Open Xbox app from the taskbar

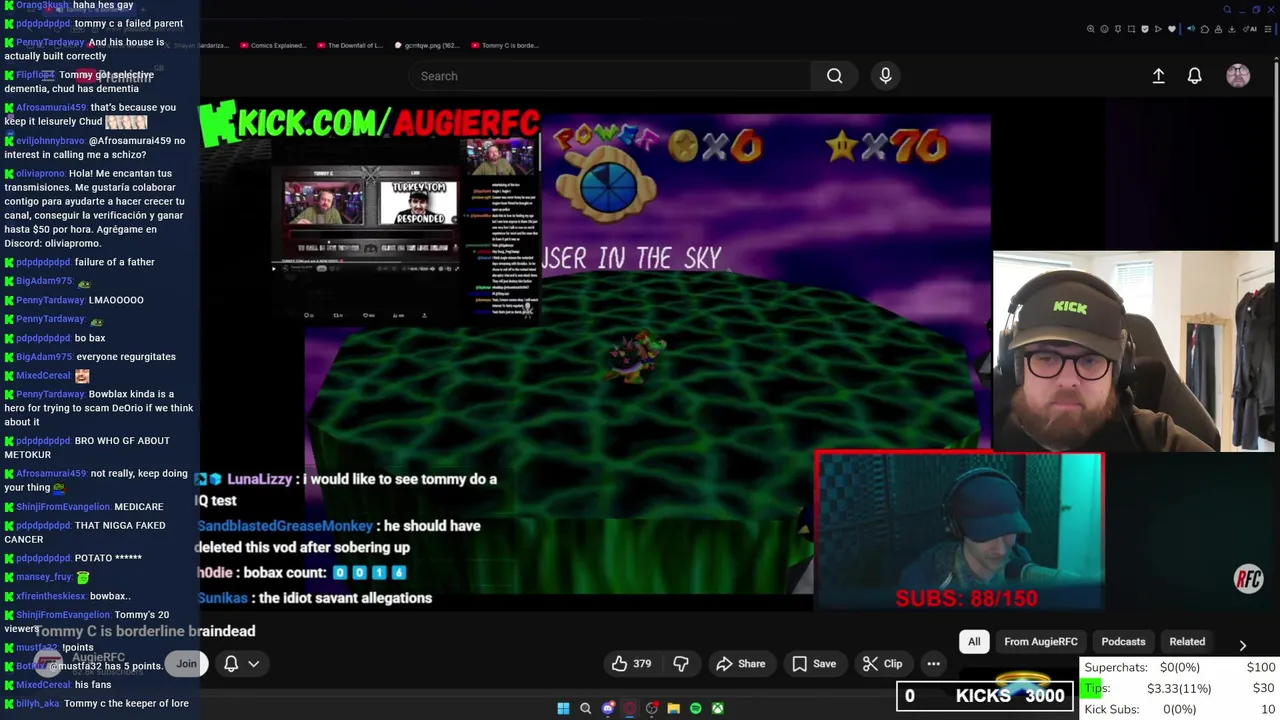pyautogui.click(x=717, y=709)
